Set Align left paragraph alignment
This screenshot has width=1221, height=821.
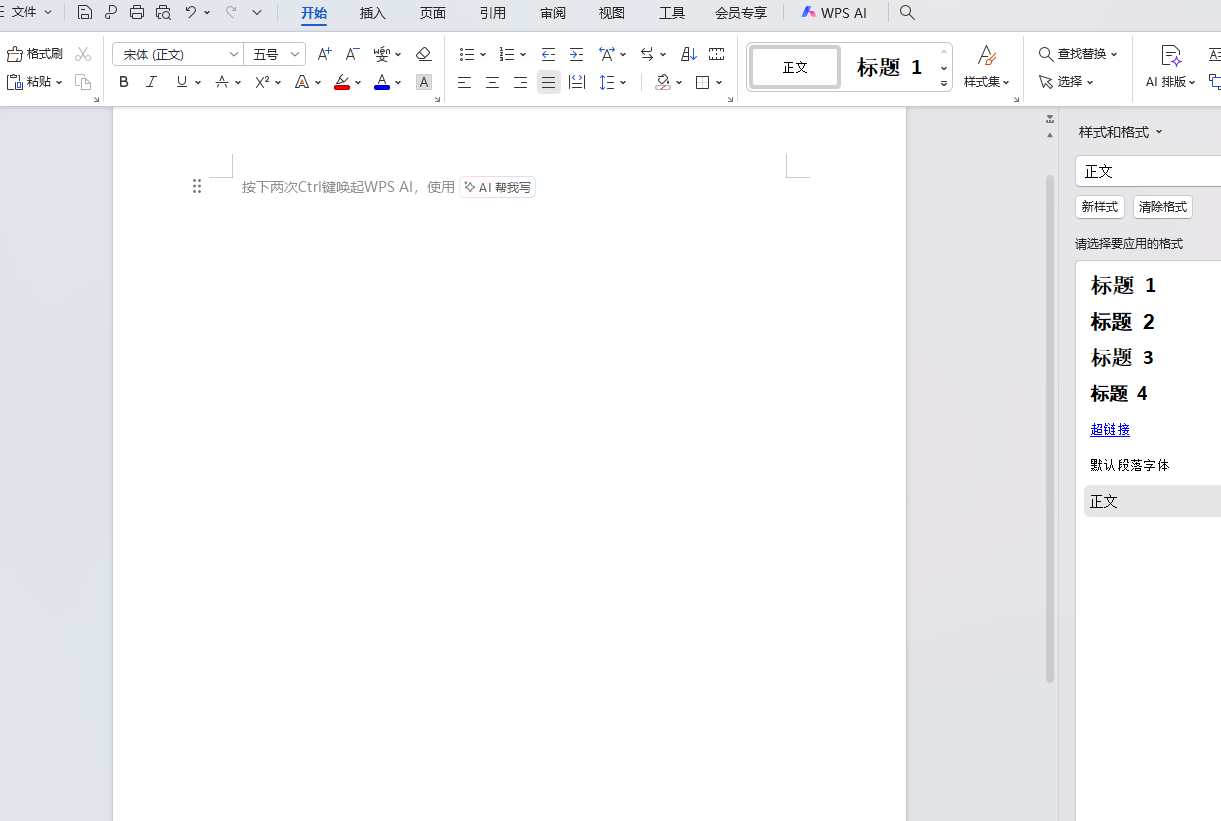[x=464, y=82]
